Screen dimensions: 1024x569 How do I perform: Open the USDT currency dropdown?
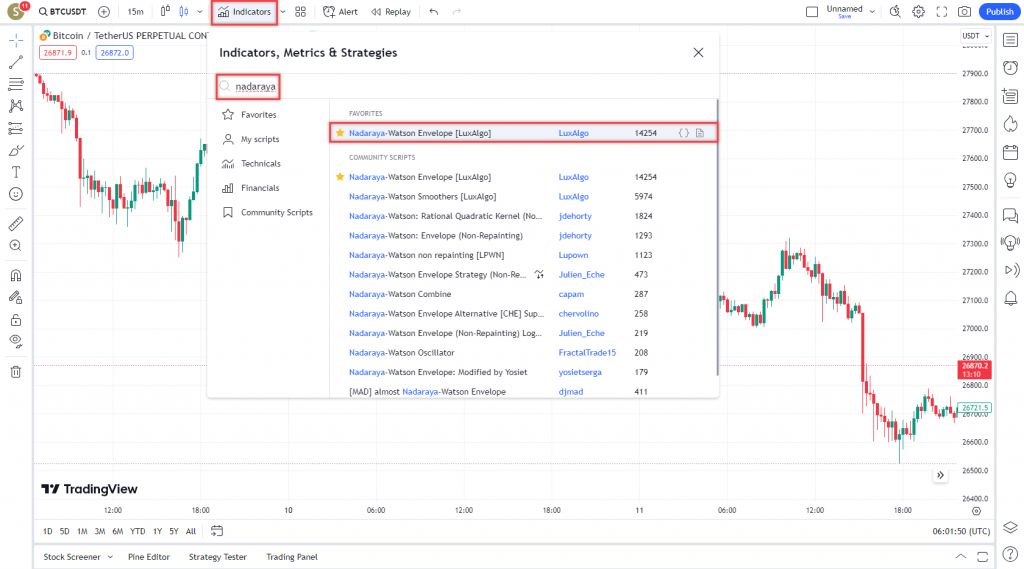pyautogui.click(x=976, y=36)
